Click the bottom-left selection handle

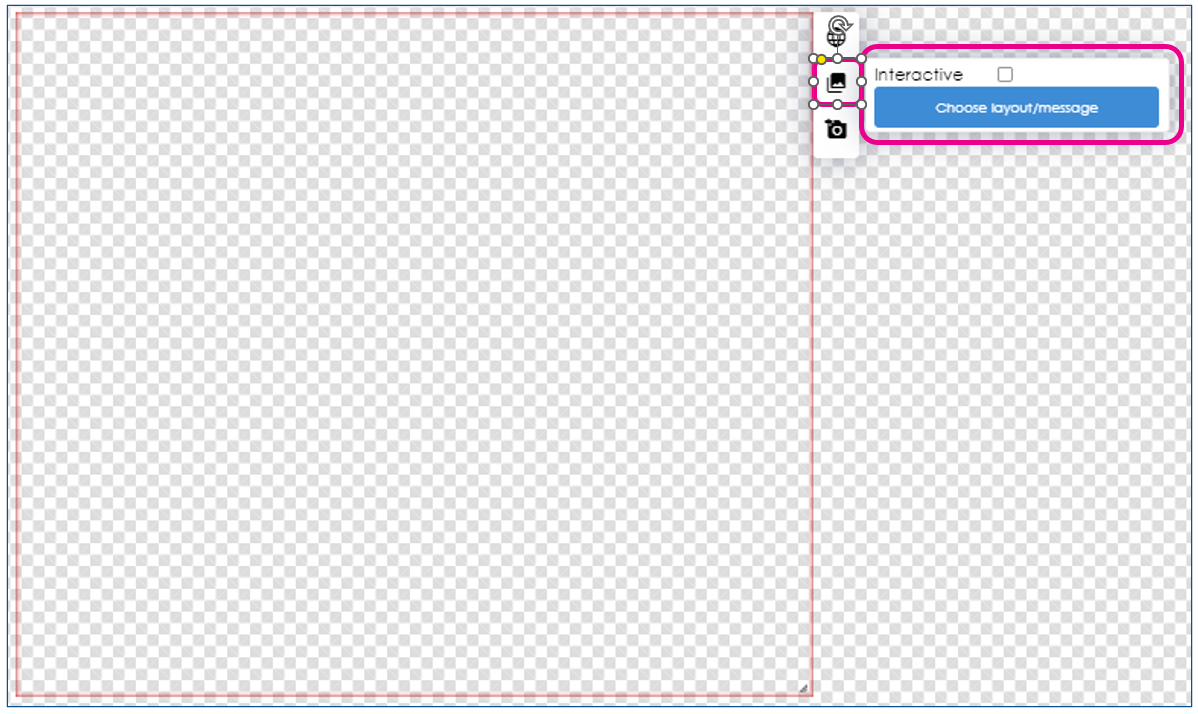[813, 103]
